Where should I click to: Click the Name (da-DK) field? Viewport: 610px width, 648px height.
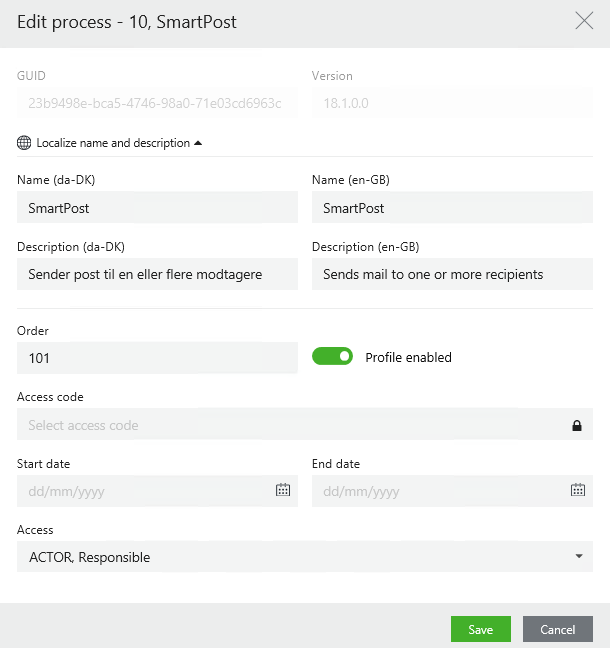[157, 208]
